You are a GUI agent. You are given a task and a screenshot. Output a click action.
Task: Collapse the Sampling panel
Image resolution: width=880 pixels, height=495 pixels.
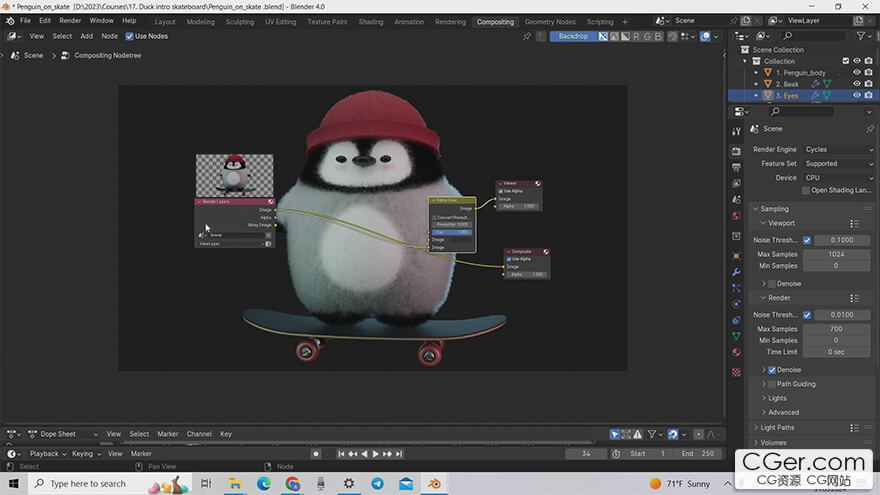tap(755, 209)
